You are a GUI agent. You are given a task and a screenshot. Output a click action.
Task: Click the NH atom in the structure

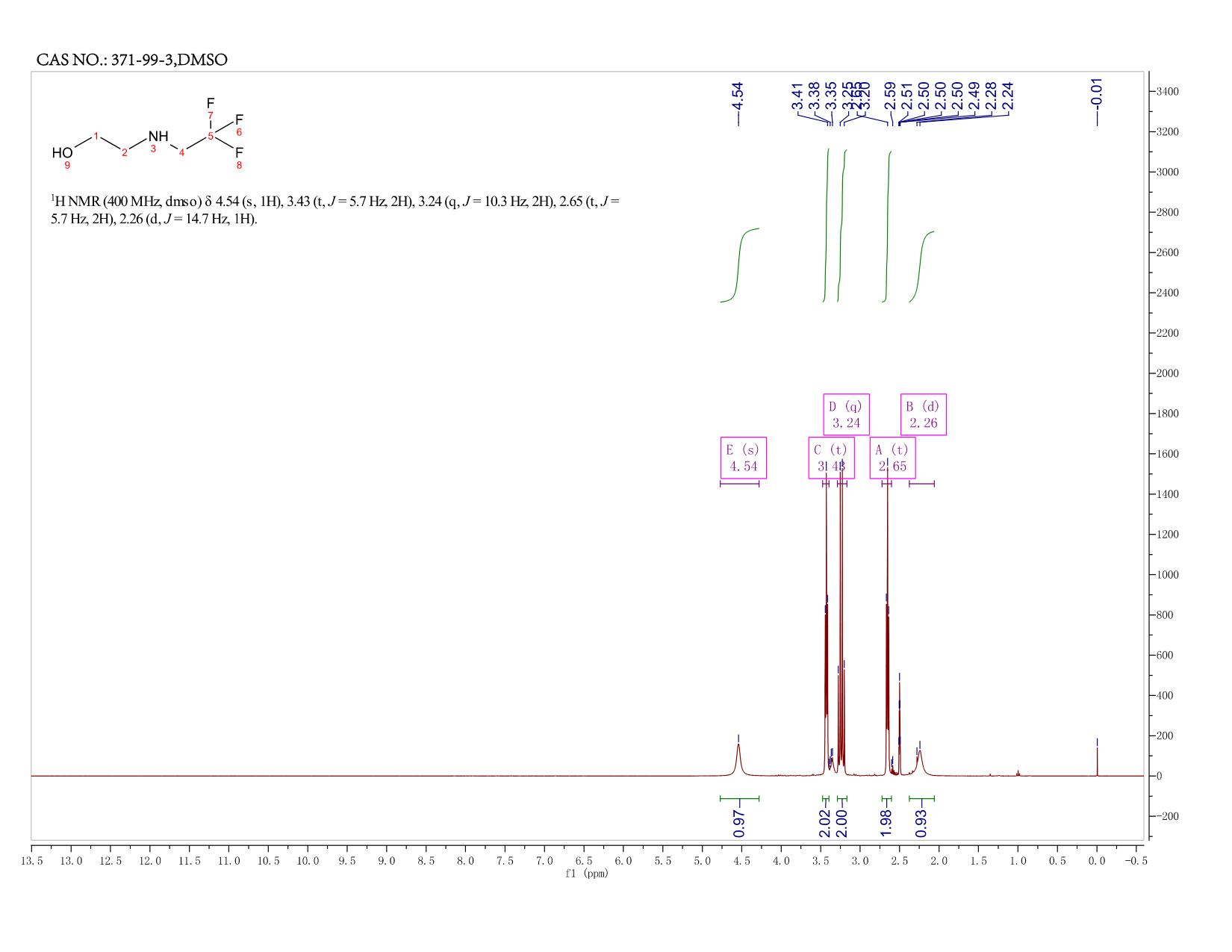click(158, 136)
